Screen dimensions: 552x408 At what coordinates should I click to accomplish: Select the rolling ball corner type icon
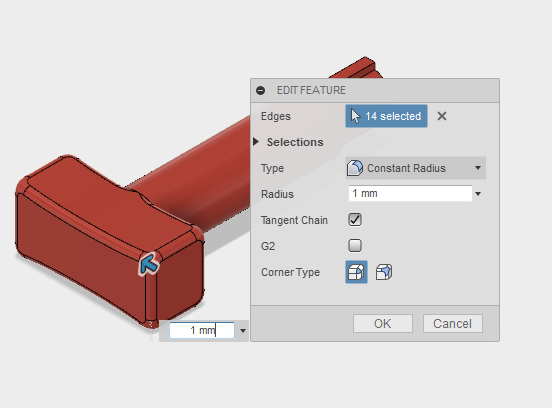(356, 272)
